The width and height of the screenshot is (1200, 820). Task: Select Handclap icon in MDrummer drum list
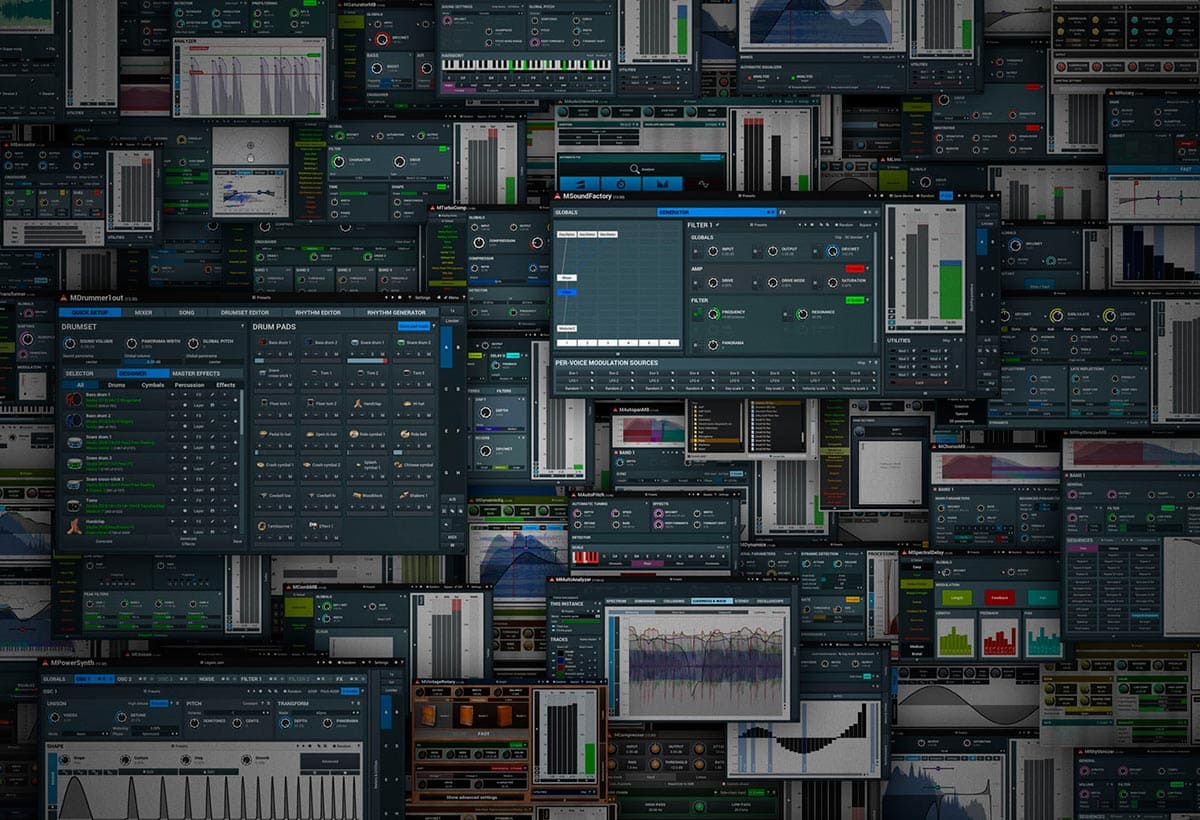(74, 526)
